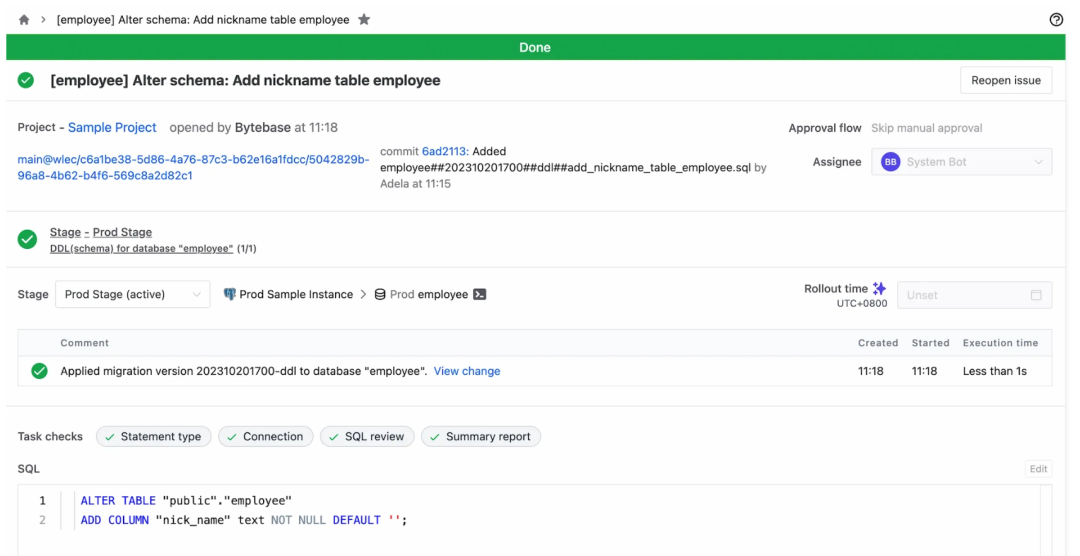The width and height of the screenshot is (1080, 556).
Task: Open the Assignee System Bot dropdown
Action: tap(962, 162)
